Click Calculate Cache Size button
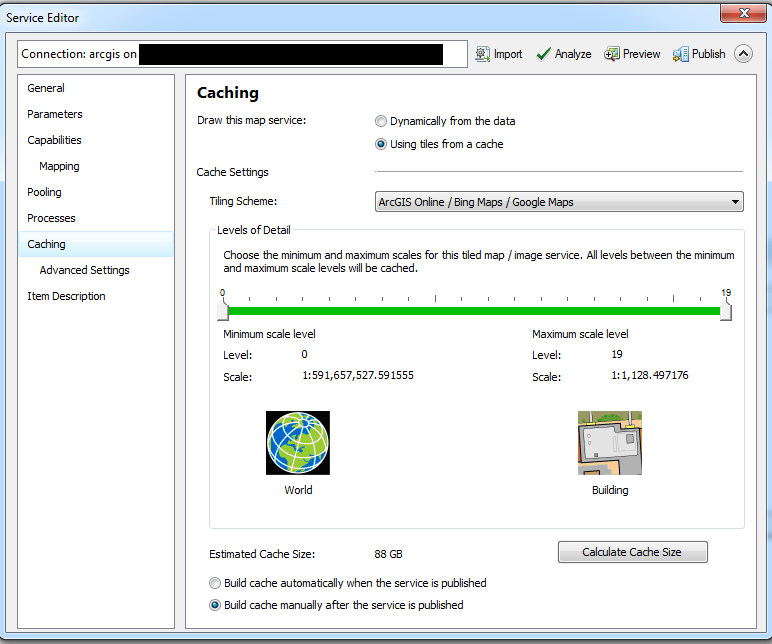This screenshot has height=644, width=772. point(632,552)
